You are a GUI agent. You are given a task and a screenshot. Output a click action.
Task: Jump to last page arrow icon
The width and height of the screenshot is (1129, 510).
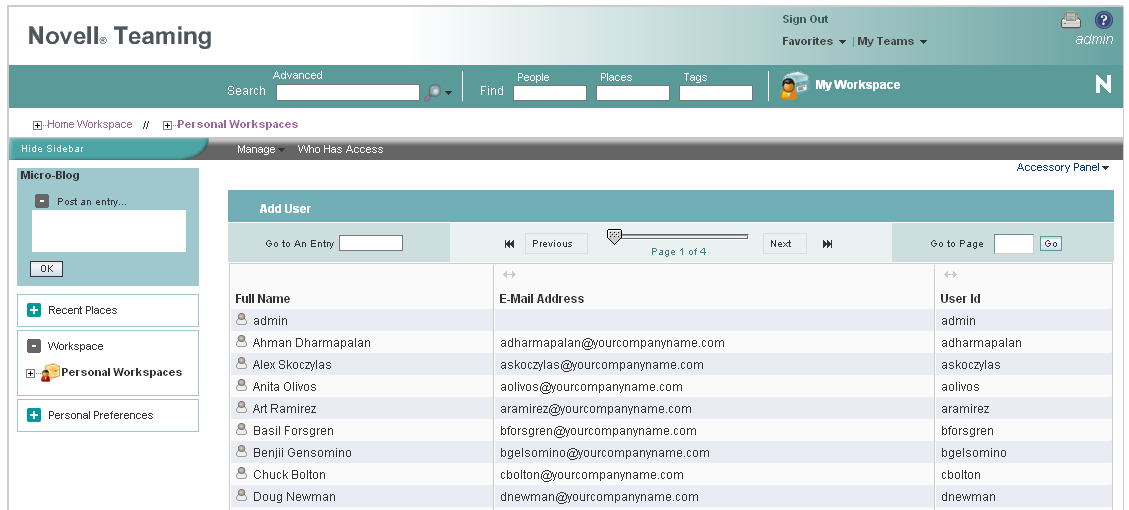[x=827, y=244]
